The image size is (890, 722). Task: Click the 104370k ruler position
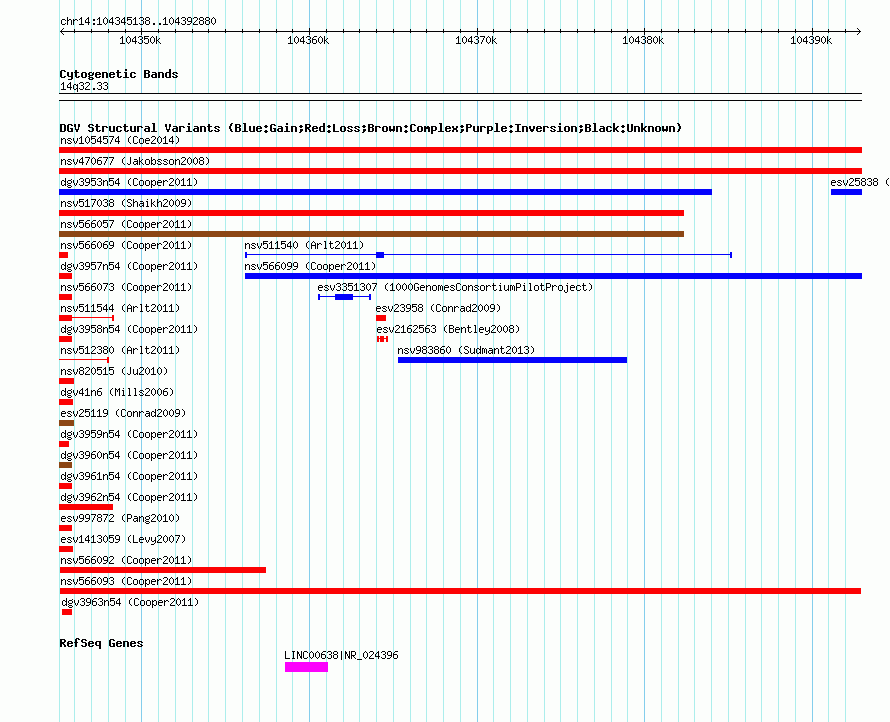click(x=476, y=40)
